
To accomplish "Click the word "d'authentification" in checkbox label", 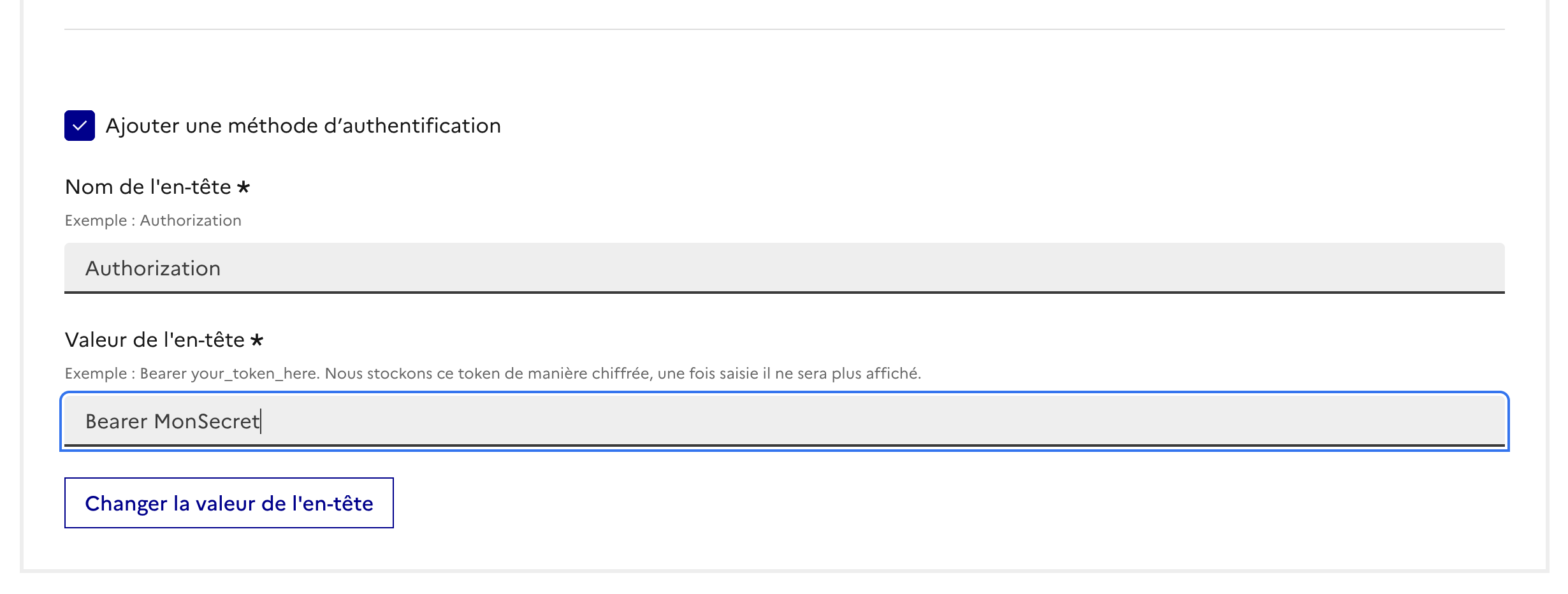I will tap(412, 126).
